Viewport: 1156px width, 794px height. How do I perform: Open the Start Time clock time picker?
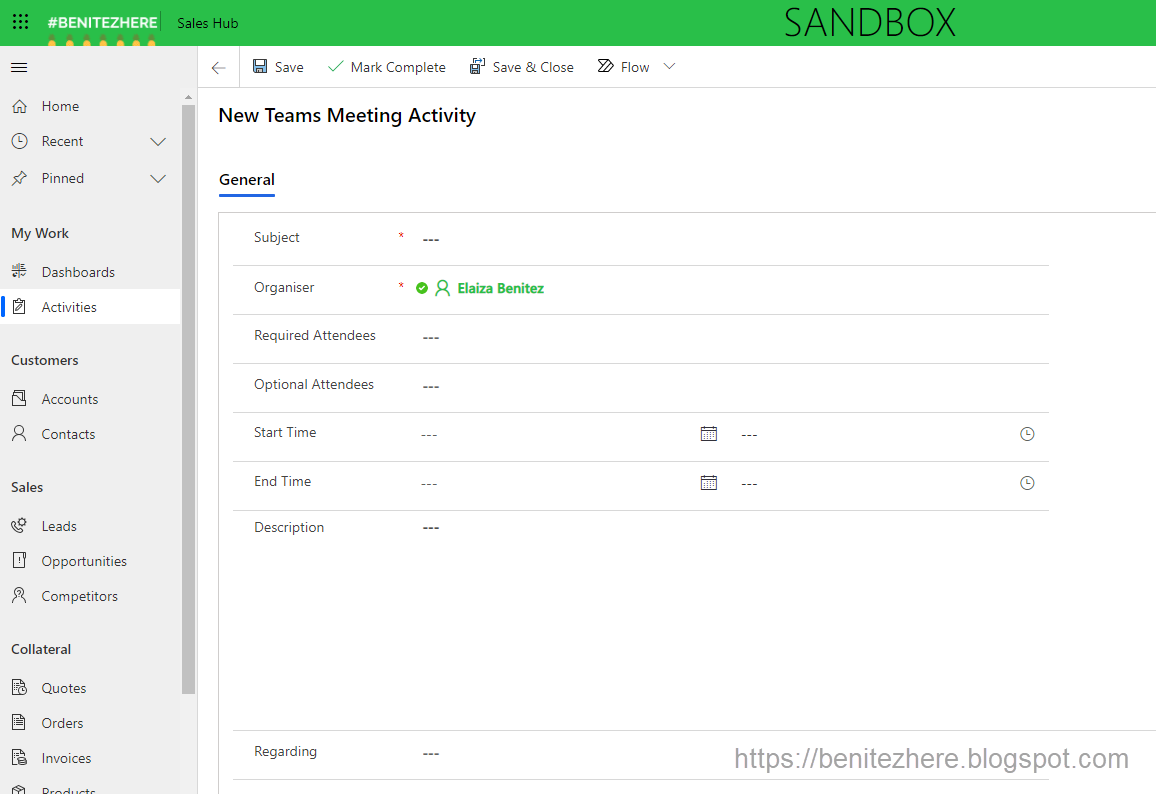click(x=1027, y=433)
